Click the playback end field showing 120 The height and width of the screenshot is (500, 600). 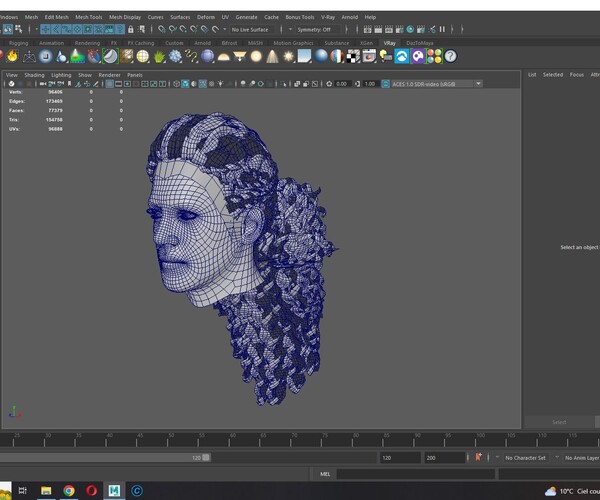click(400, 458)
